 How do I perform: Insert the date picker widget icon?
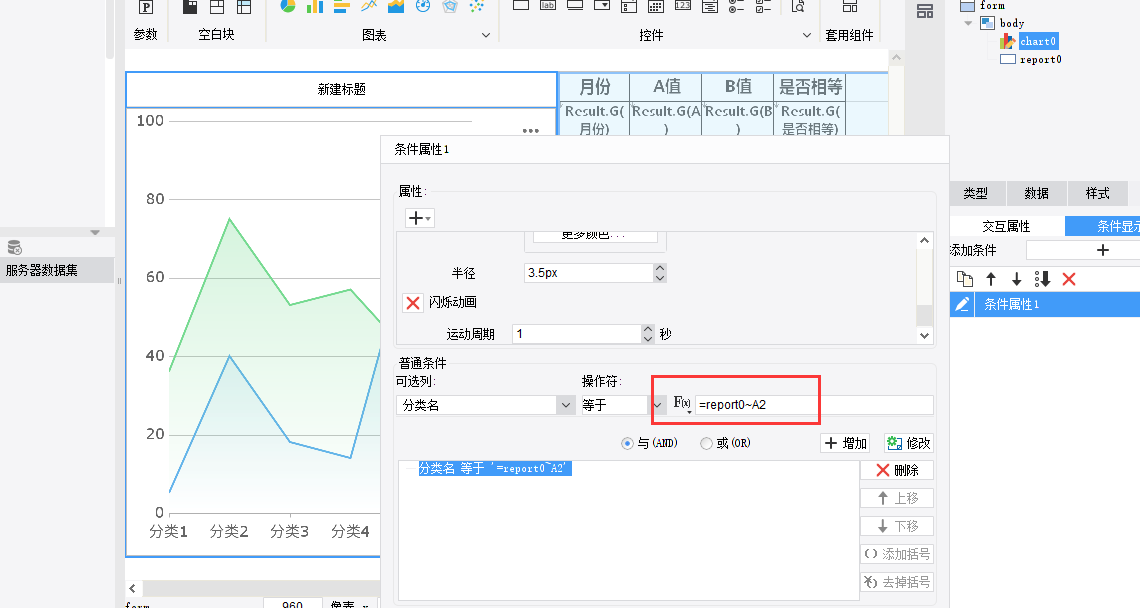[x=656, y=7]
